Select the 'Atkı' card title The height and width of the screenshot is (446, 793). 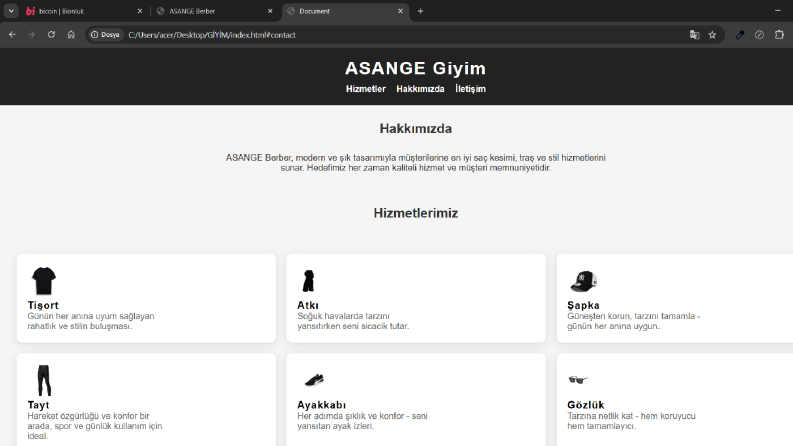click(308, 305)
